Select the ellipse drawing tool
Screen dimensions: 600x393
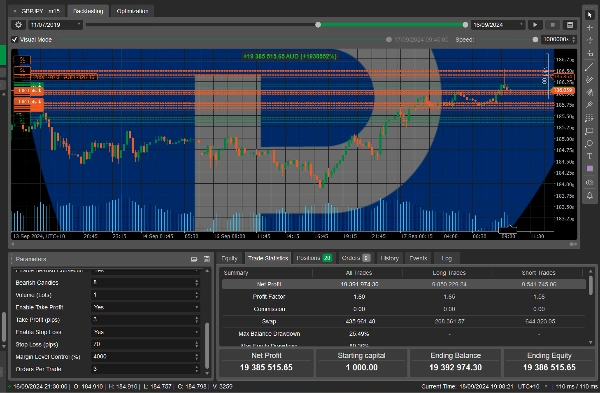(589, 144)
